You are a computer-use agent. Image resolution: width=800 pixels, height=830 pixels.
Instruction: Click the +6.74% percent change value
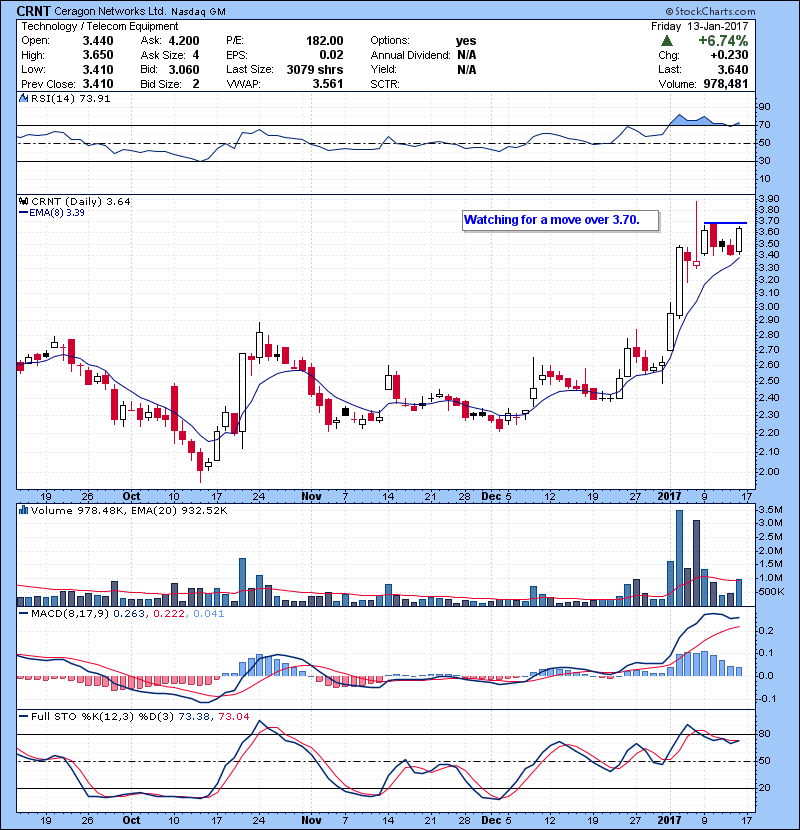(x=723, y=41)
